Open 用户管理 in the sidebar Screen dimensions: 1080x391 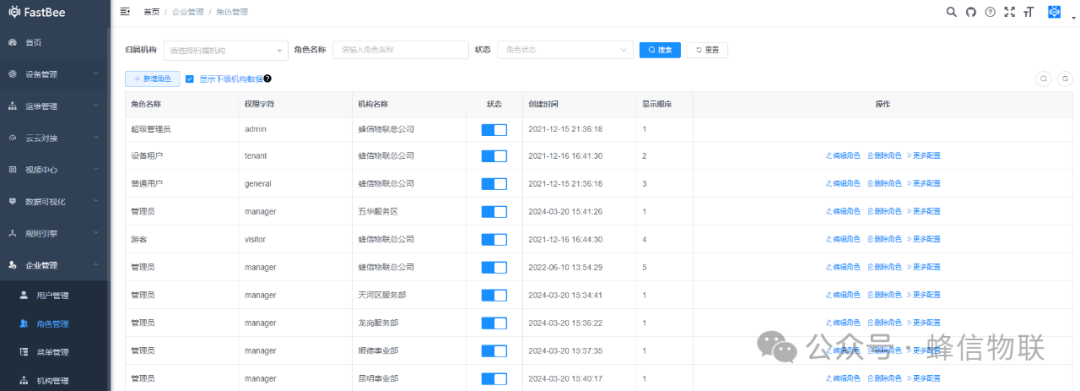[55, 295]
